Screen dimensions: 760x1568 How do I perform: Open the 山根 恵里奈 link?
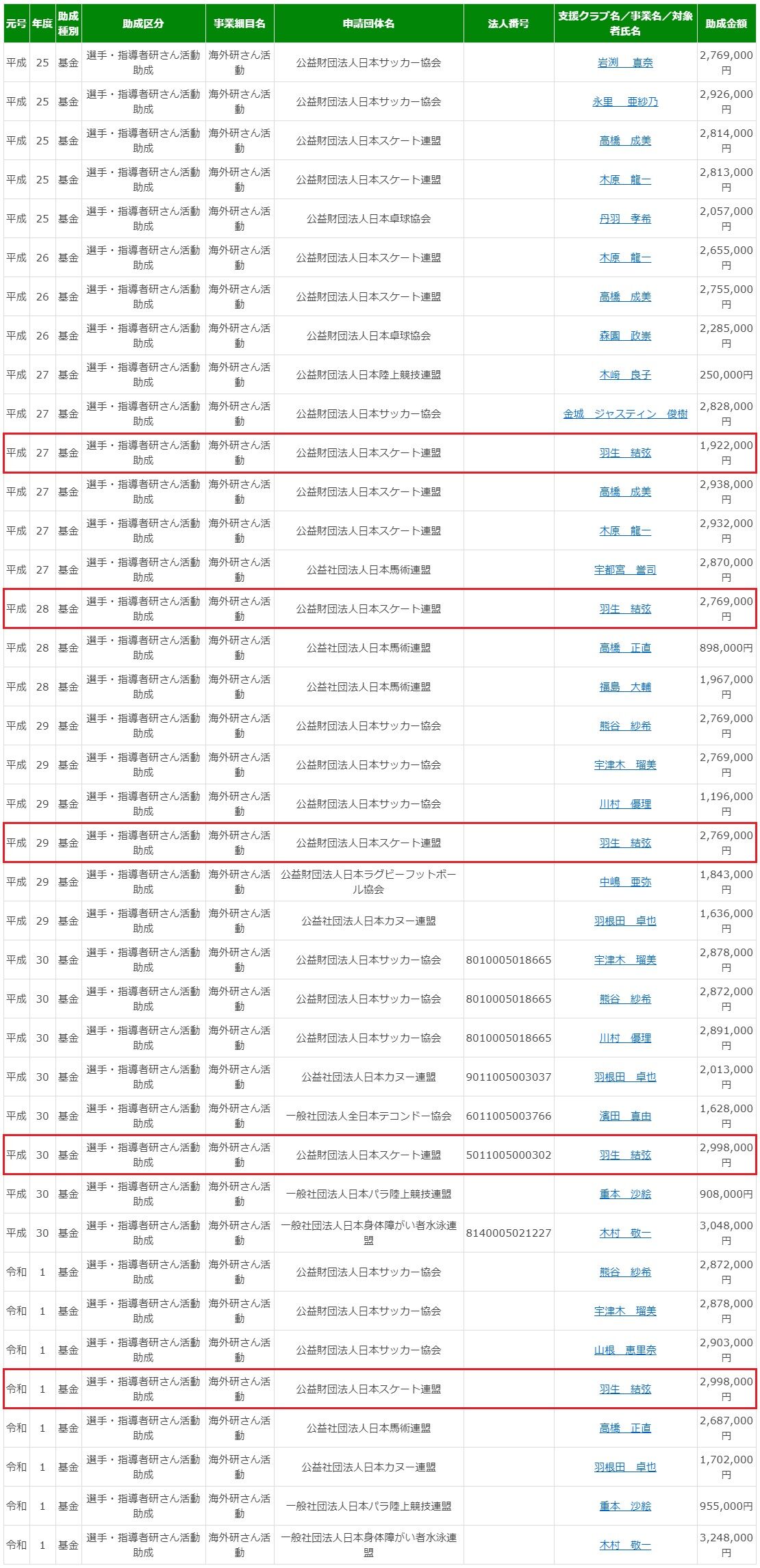point(625,1350)
